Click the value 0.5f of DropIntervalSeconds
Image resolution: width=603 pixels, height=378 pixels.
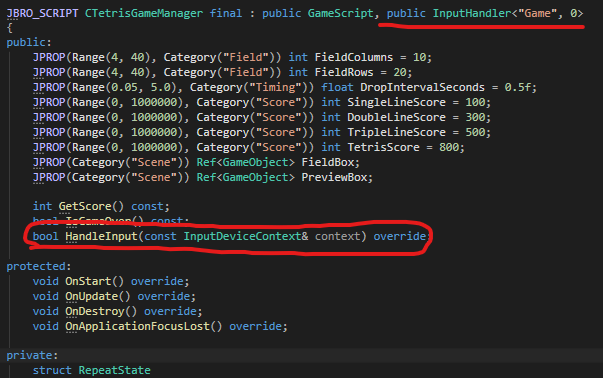tap(518, 87)
